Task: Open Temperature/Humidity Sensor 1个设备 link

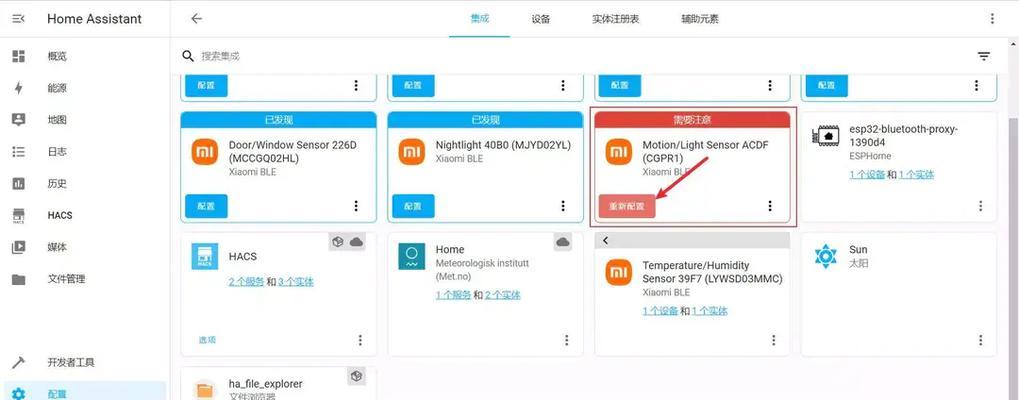Action: [x=660, y=311]
